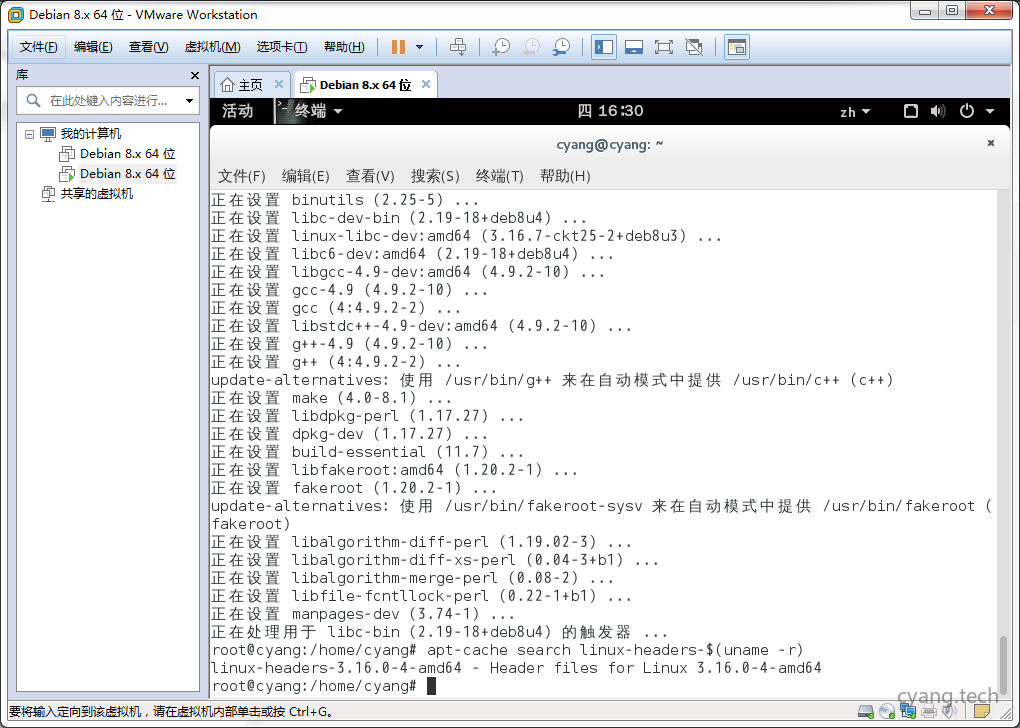Toggle the console view display
Image resolution: width=1020 pixels, height=728 pixels.
[633, 46]
